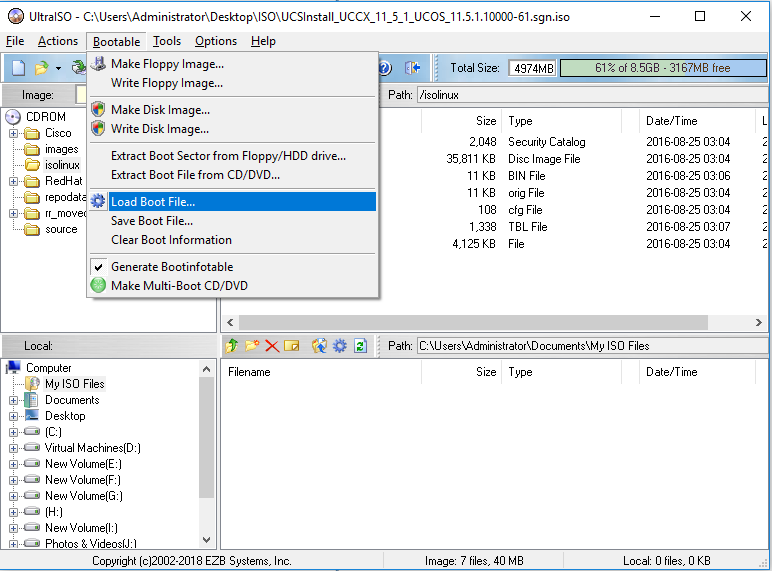This screenshot has height=571, width=772.
Task: Click the local Path field with My ISO Files
Action: (x=592, y=346)
